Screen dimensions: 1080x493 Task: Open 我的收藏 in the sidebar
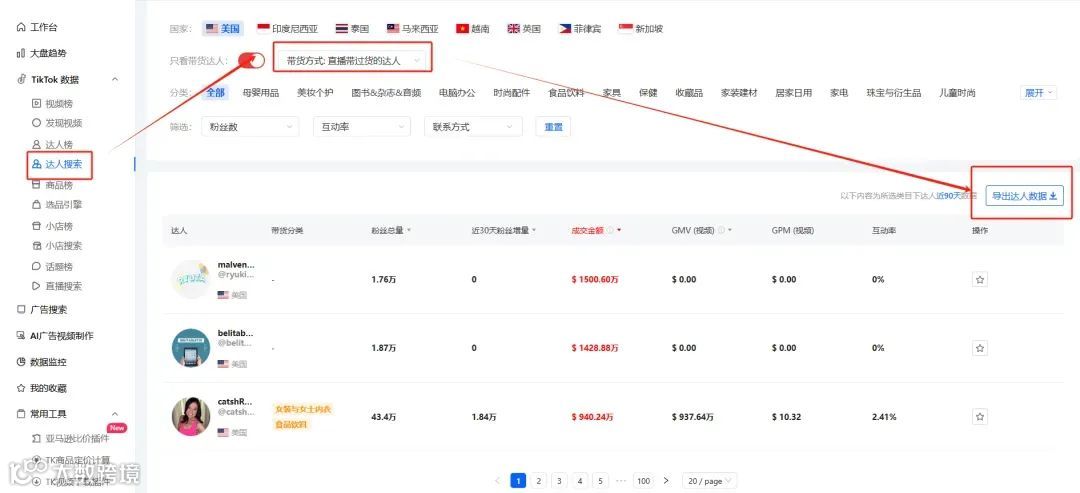pyautogui.click(x=41, y=388)
